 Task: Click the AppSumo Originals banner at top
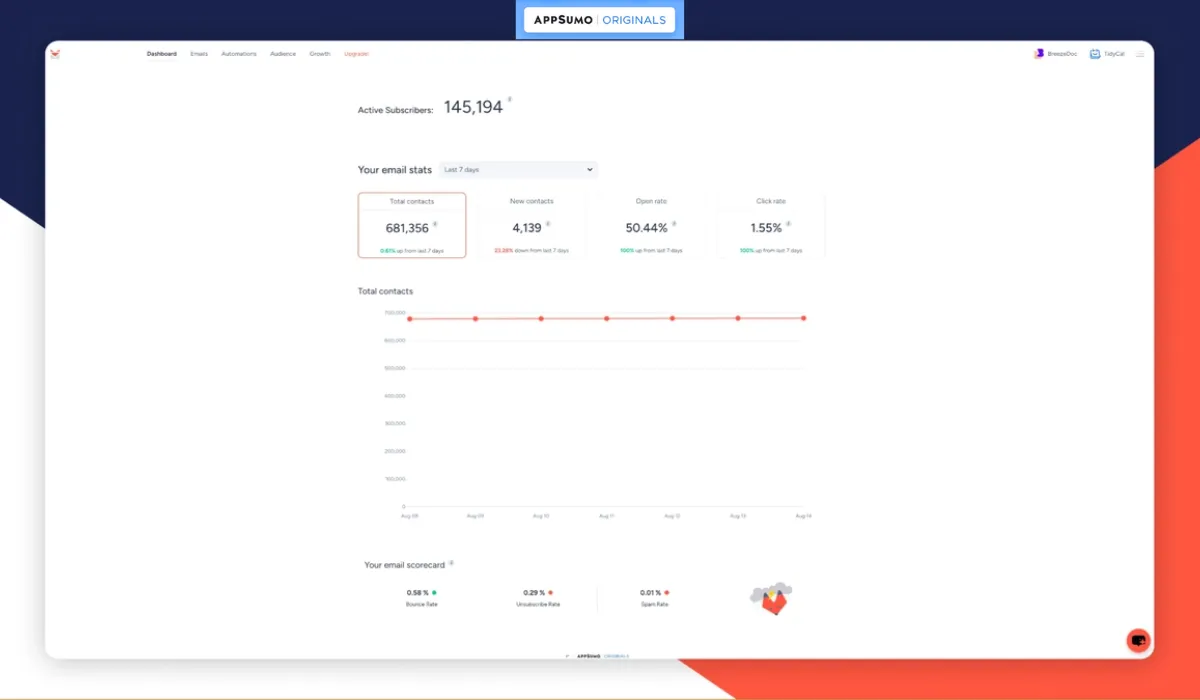(600, 20)
